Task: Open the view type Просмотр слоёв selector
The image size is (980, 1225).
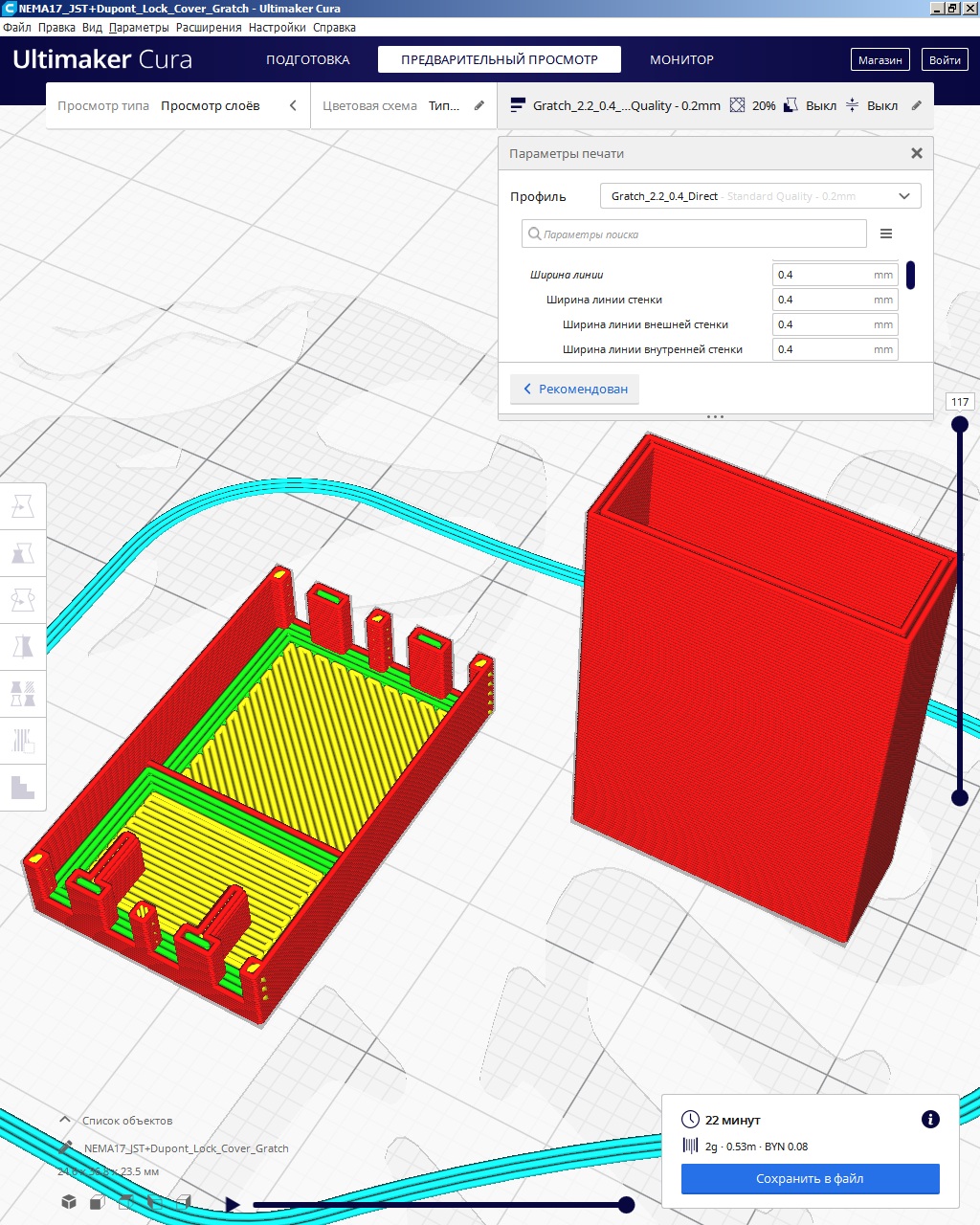Action: [x=178, y=105]
